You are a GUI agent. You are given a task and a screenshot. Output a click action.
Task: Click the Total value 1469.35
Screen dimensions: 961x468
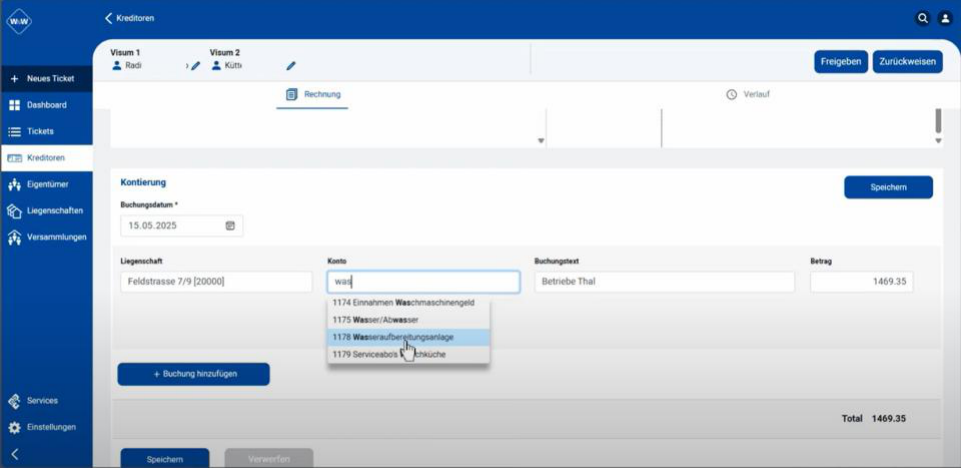pyautogui.click(x=889, y=419)
